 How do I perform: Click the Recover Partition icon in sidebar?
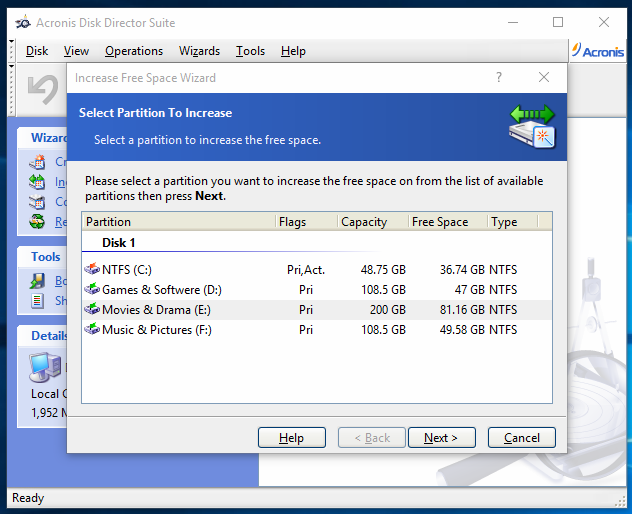tap(37, 221)
